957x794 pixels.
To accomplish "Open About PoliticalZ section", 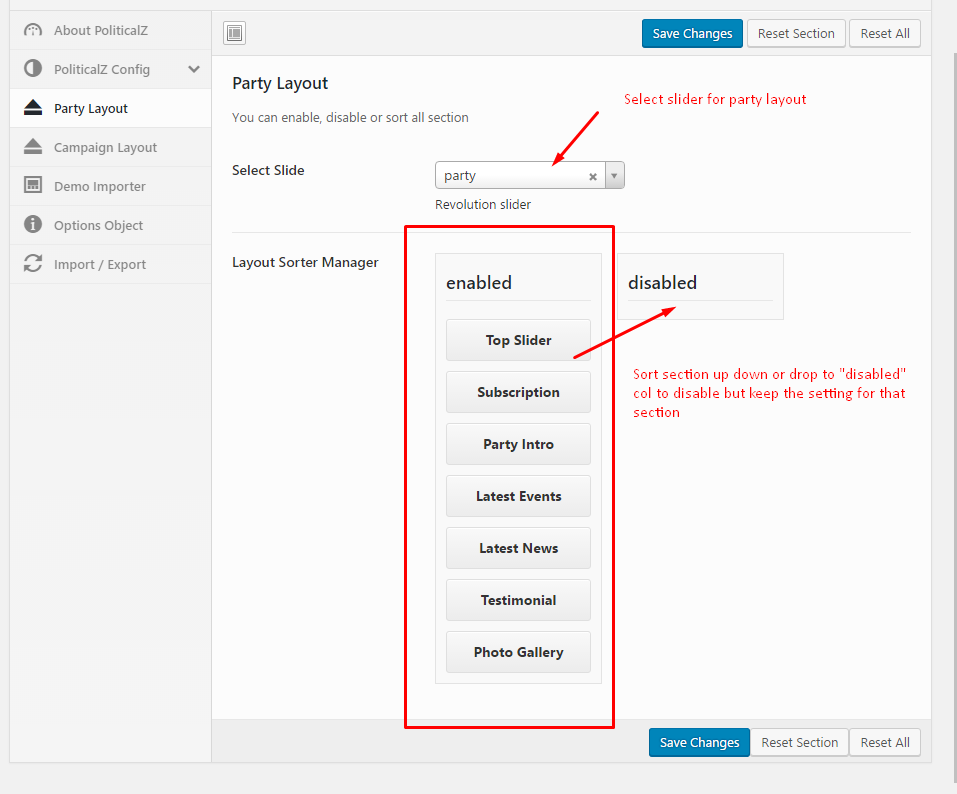I will click(110, 30).
